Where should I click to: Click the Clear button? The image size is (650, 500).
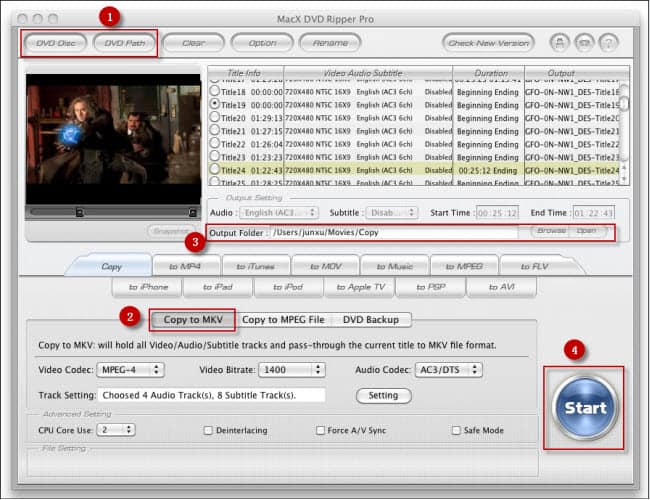[194, 43]
